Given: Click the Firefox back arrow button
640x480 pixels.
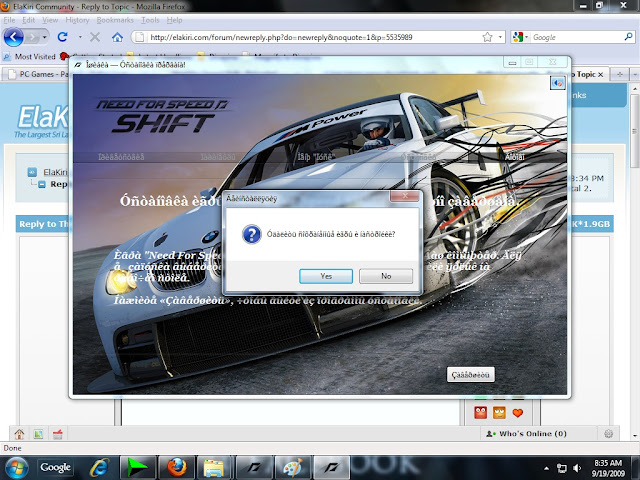Looking at the screenshot, I should [13, 37].
